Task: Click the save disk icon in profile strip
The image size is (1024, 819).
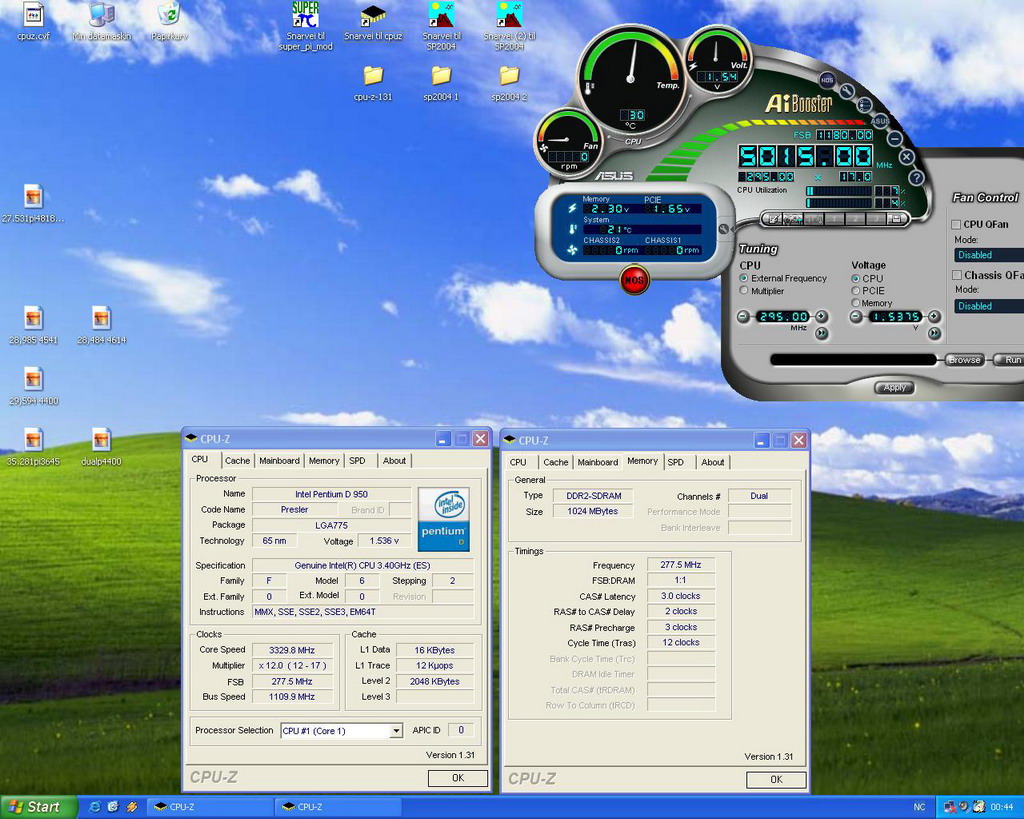Action: 897,219
